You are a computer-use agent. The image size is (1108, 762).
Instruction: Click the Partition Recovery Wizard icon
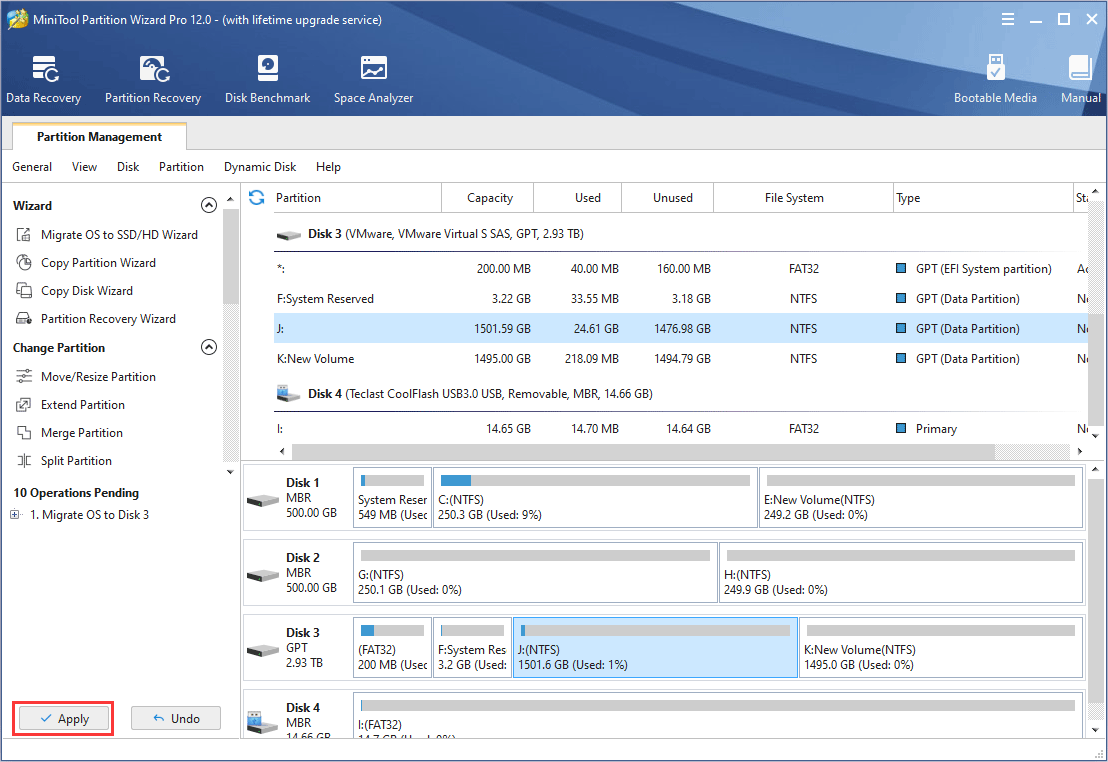coord(24,319)
